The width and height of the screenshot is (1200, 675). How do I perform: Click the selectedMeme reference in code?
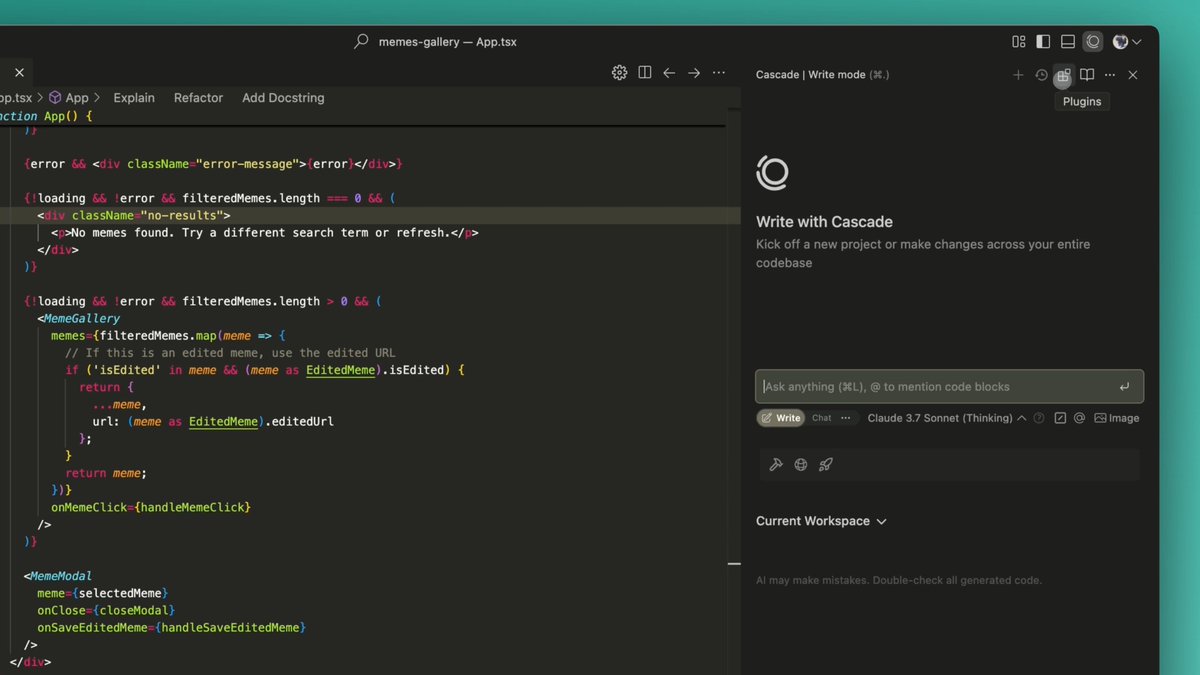tap(121, 593)
